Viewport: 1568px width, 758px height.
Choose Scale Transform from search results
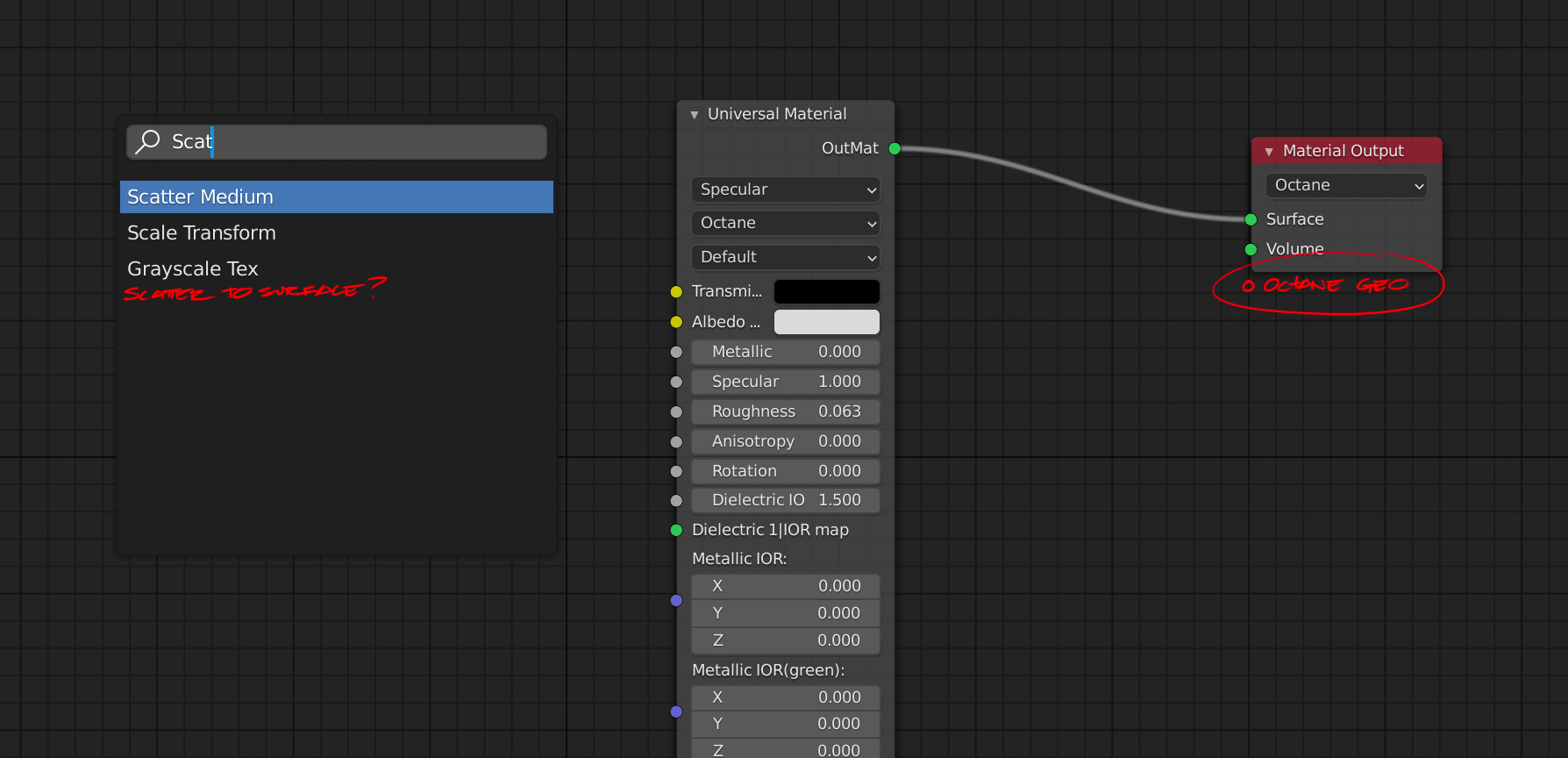(337, 232)
